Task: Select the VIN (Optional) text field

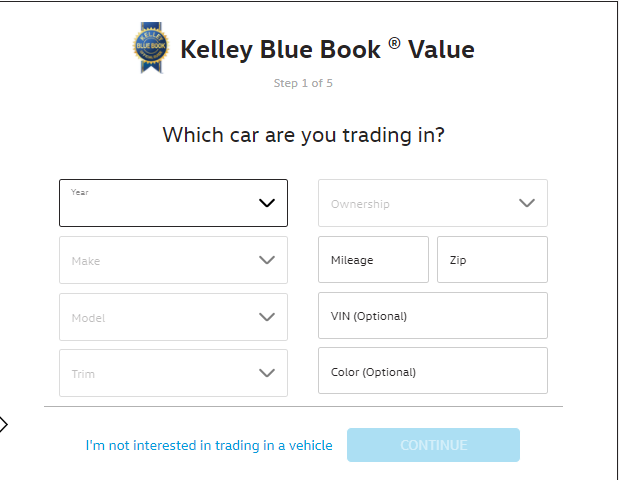Action: tap(433, 315)
